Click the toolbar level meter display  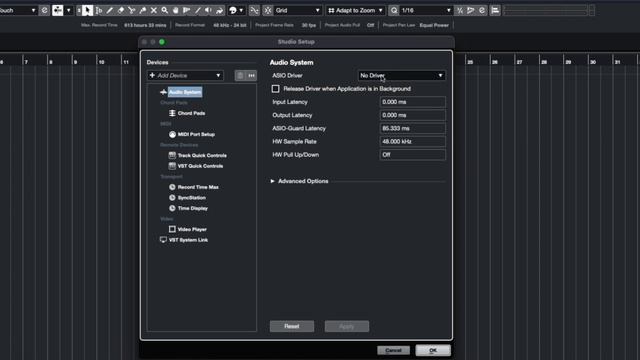tap(545, 10)
